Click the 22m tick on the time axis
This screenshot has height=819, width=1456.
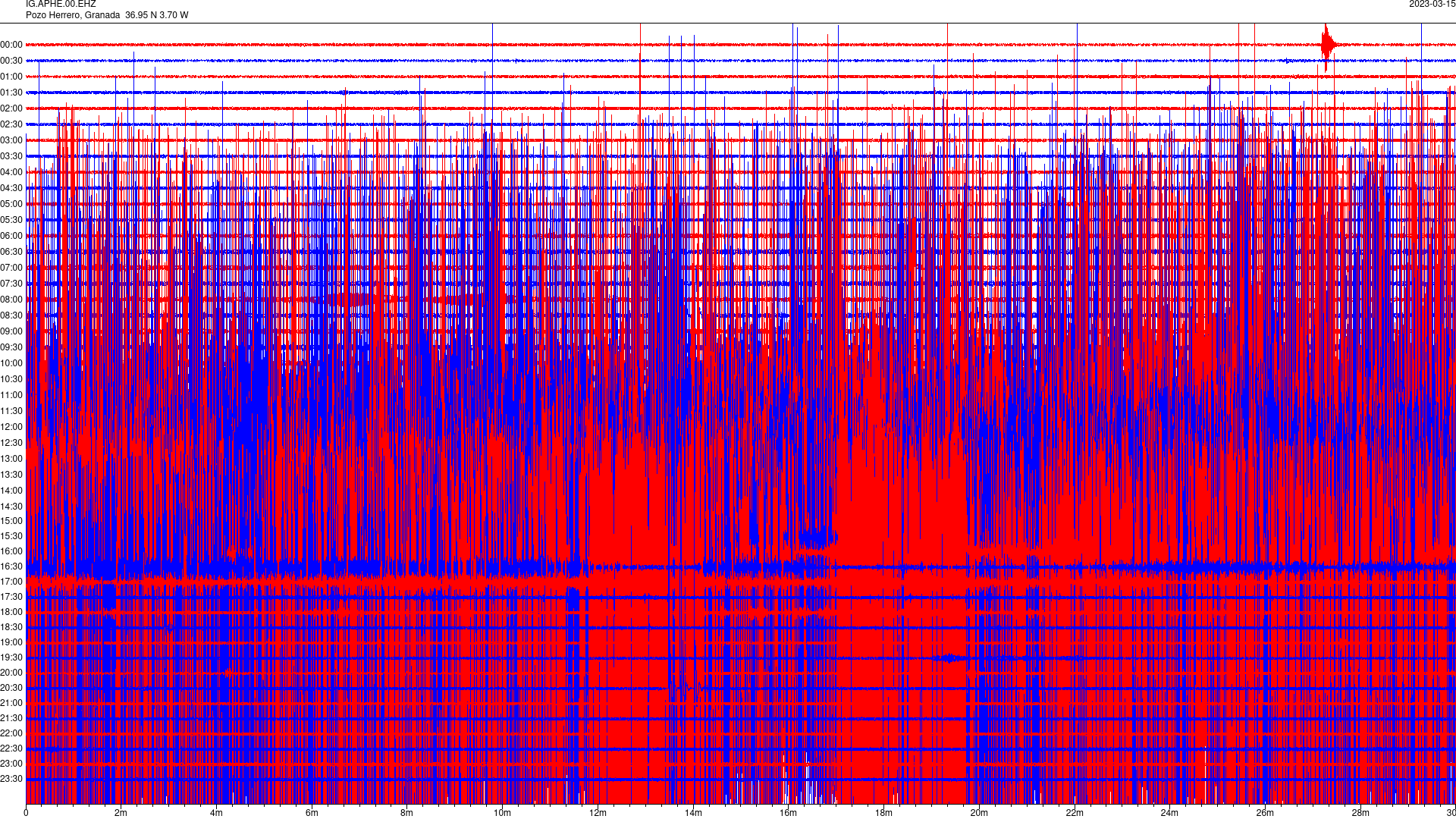[x=1075, y=813]
